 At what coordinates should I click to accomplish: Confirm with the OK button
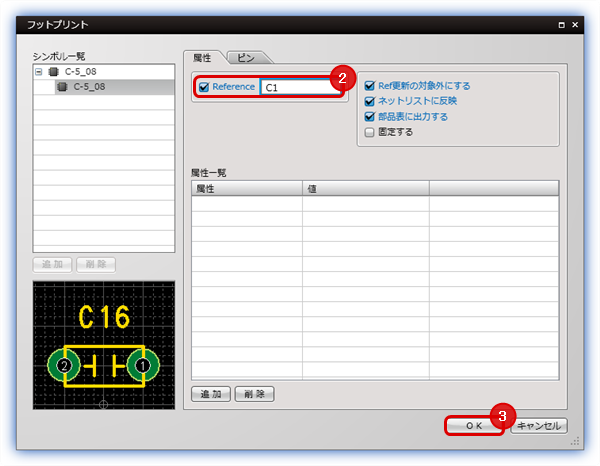474,425
